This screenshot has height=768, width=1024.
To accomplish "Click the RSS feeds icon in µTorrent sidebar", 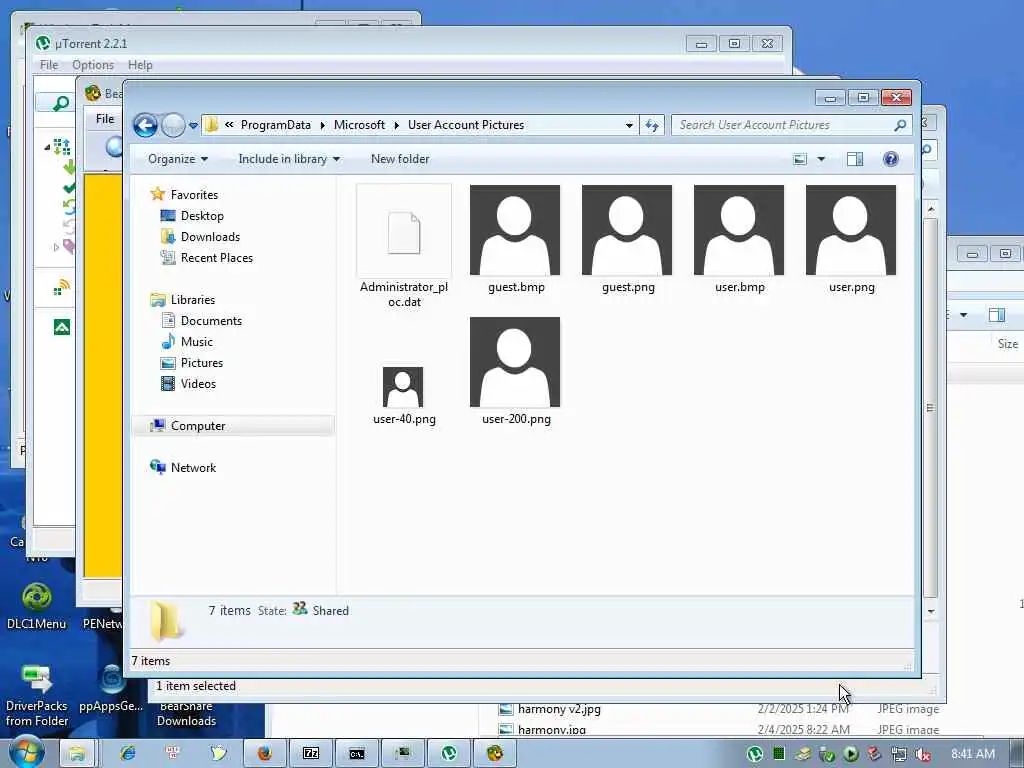I will coord(62,287).
